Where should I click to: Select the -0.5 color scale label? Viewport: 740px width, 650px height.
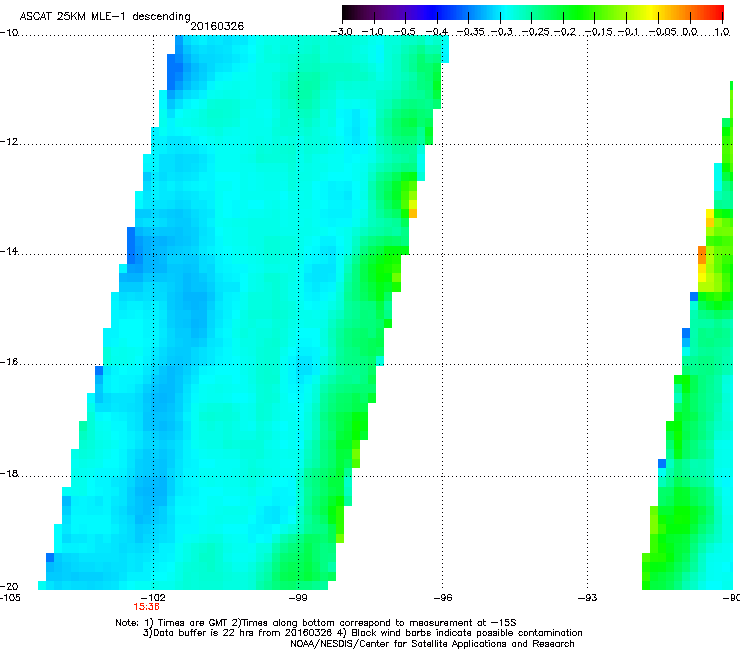pos(404,32)
